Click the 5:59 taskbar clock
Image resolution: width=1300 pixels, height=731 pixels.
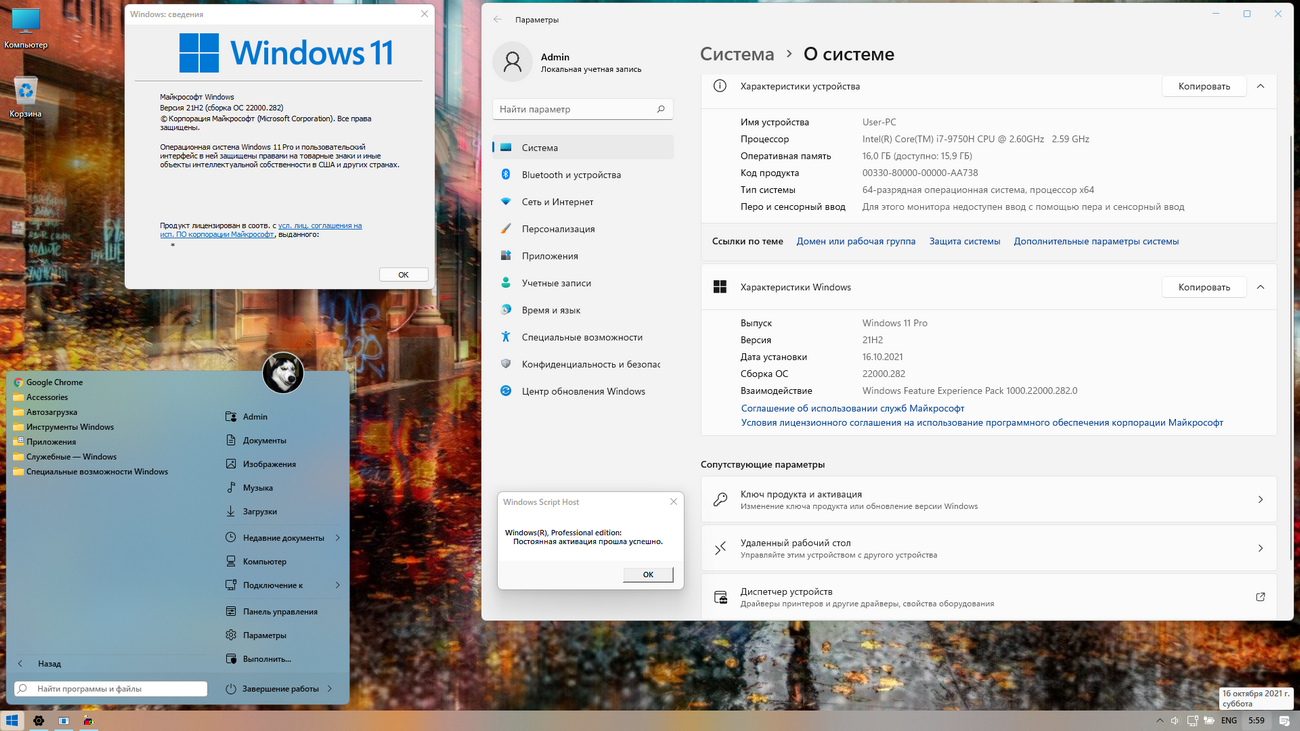click(x=1256, y=720)
